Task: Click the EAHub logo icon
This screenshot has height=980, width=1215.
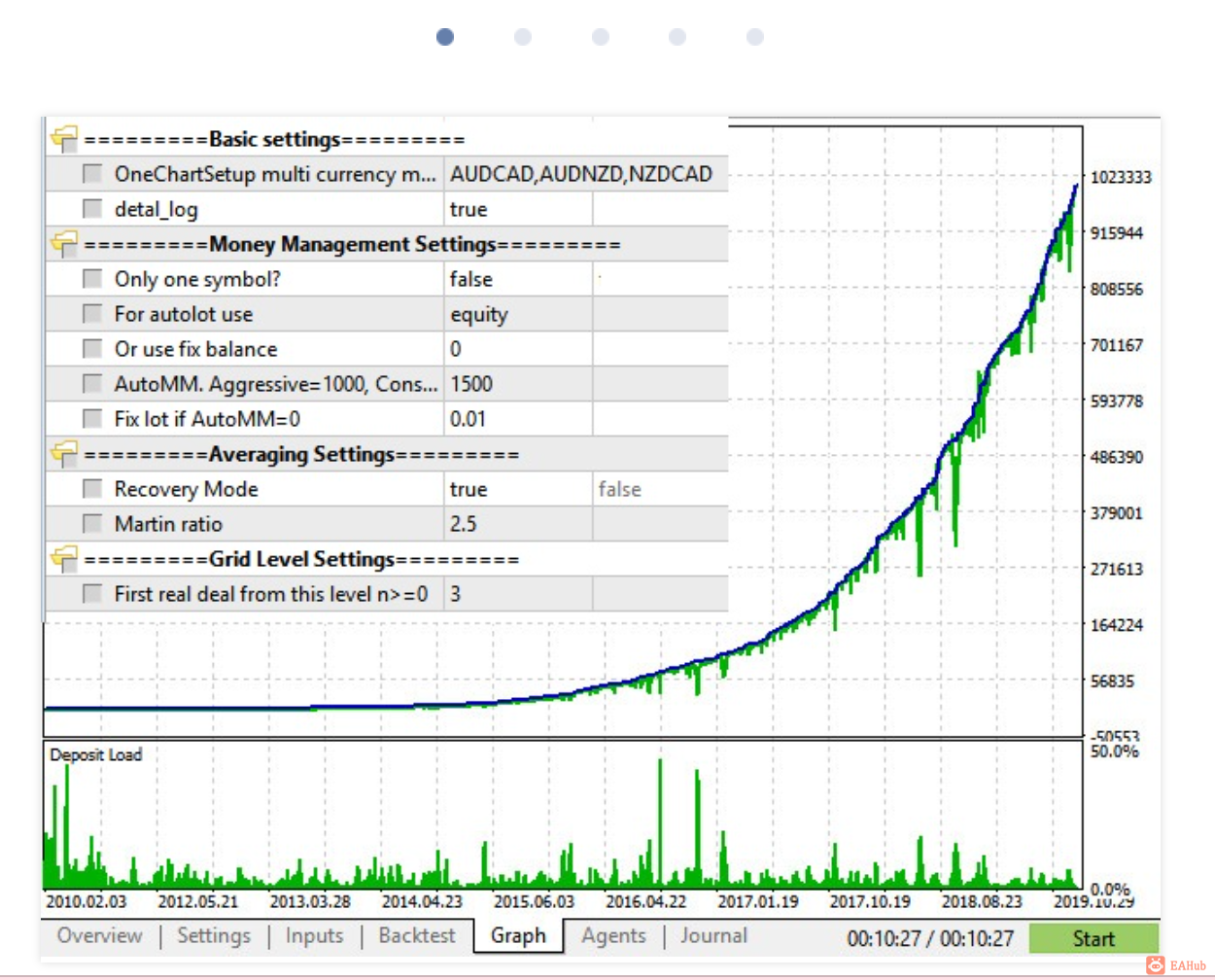Action: point(1155,965)
